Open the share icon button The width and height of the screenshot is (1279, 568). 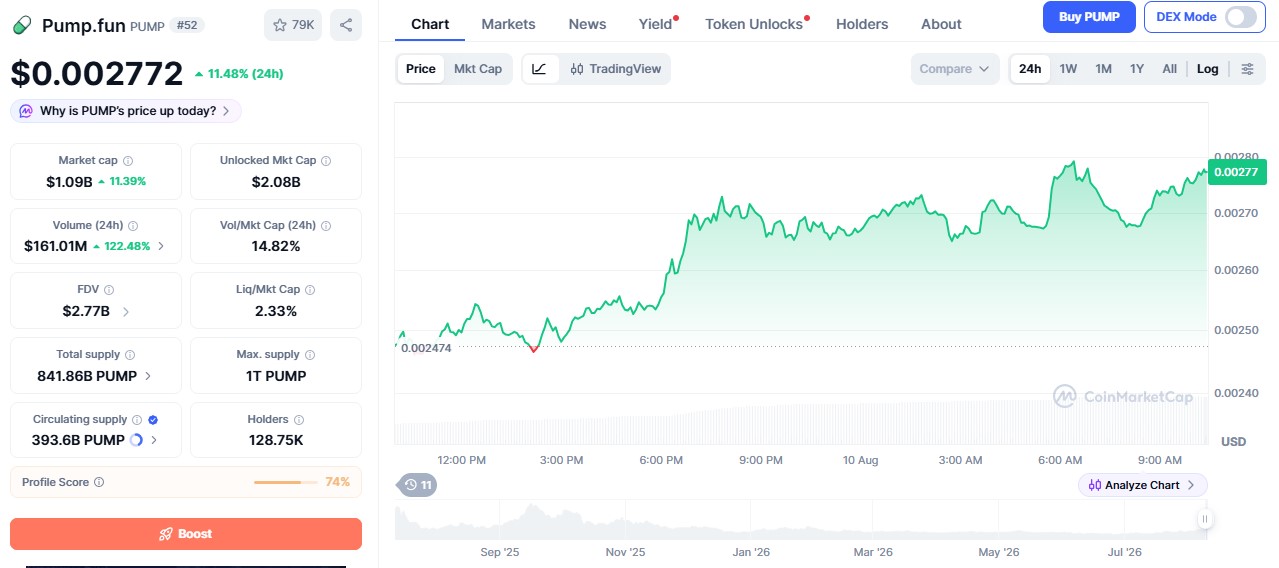[346, 25]
